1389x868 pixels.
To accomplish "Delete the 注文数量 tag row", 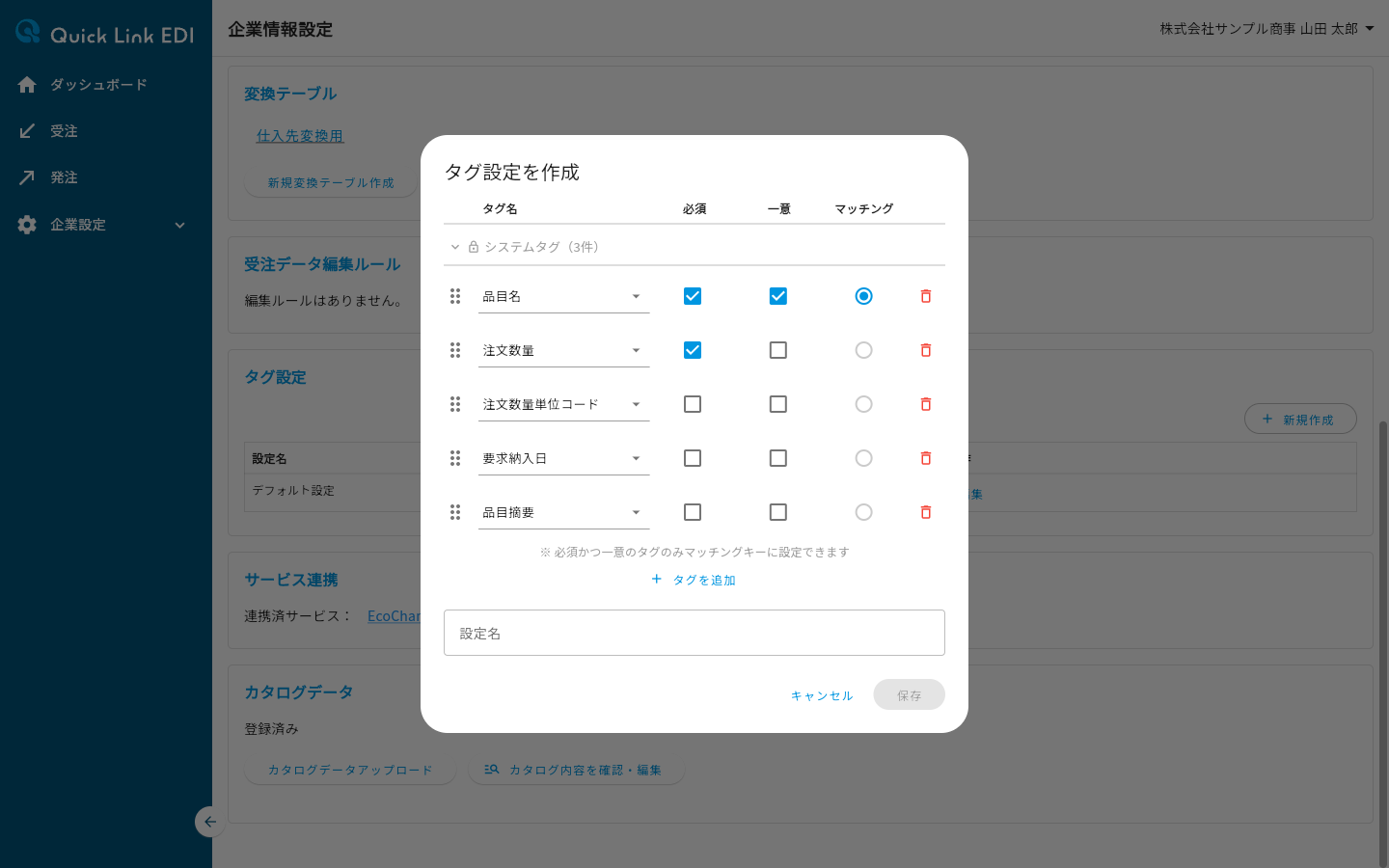I will (x=926, y=350).
